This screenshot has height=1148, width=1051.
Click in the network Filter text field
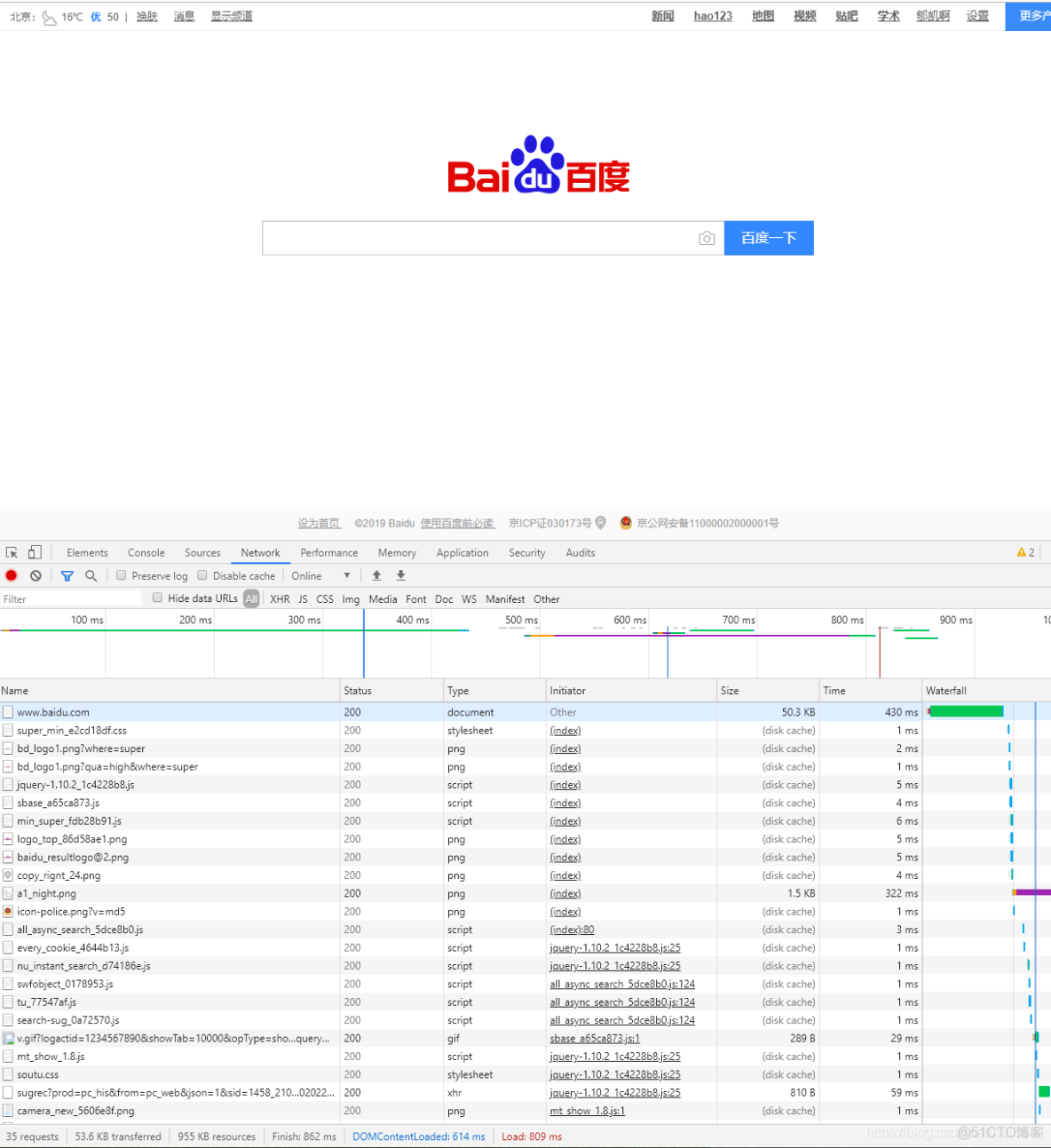click(x=71, y=599)
